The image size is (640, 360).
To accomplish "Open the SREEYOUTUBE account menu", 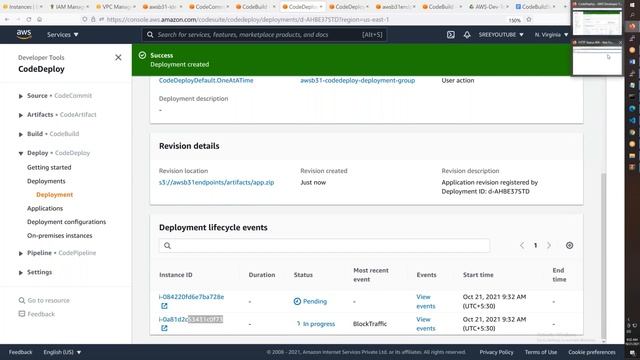I will tap(501, 35).
